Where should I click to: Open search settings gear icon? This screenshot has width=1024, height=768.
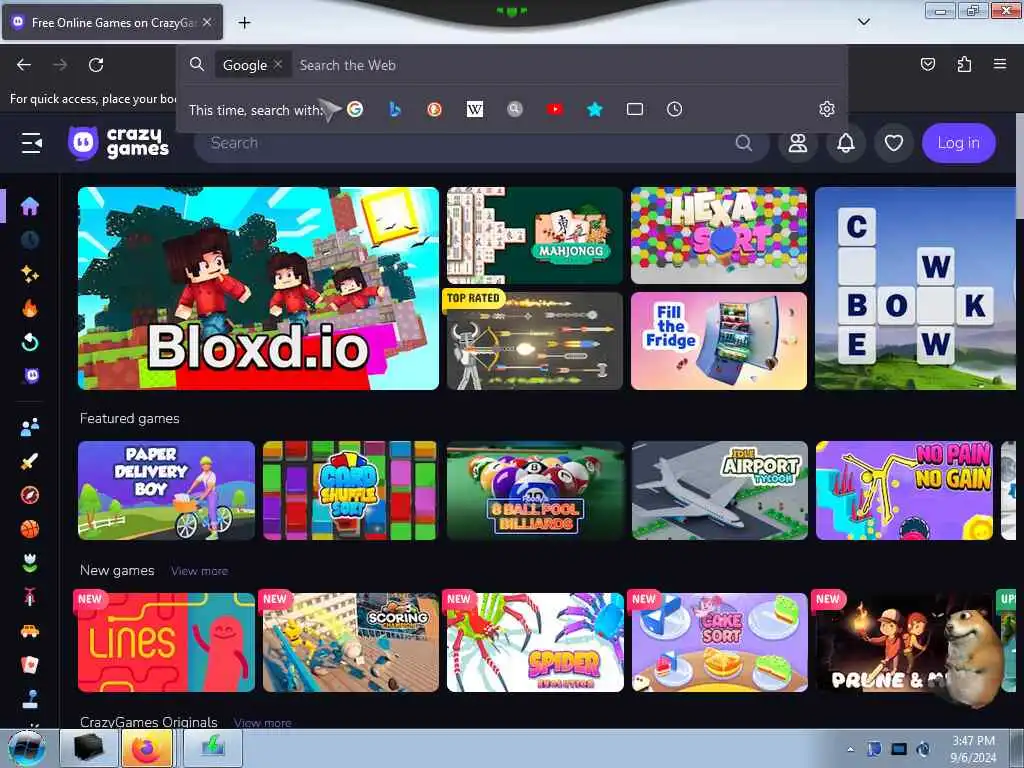tap(827, 109)
